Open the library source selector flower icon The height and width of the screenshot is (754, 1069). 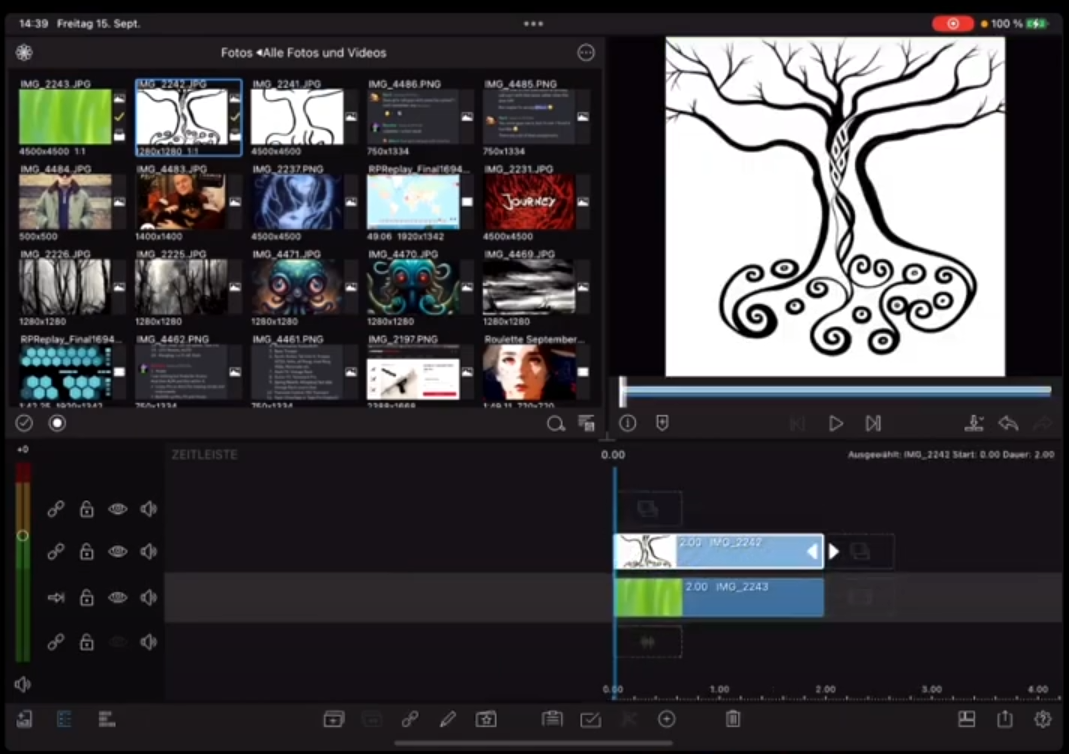point(24,53)
